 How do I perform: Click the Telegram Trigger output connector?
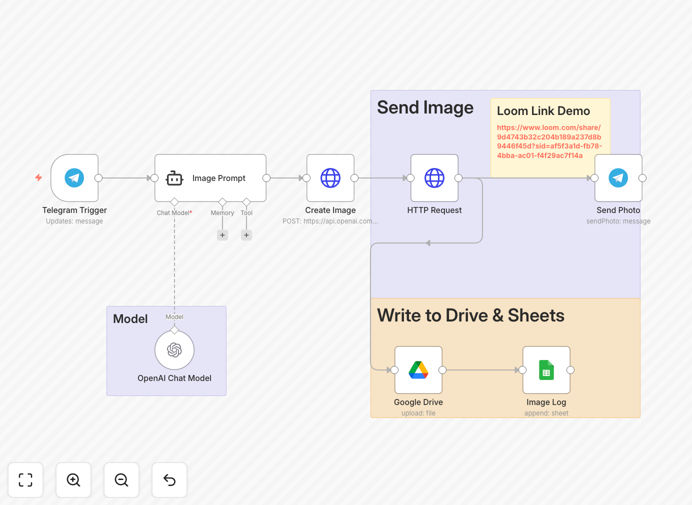(x=98, y=178)
